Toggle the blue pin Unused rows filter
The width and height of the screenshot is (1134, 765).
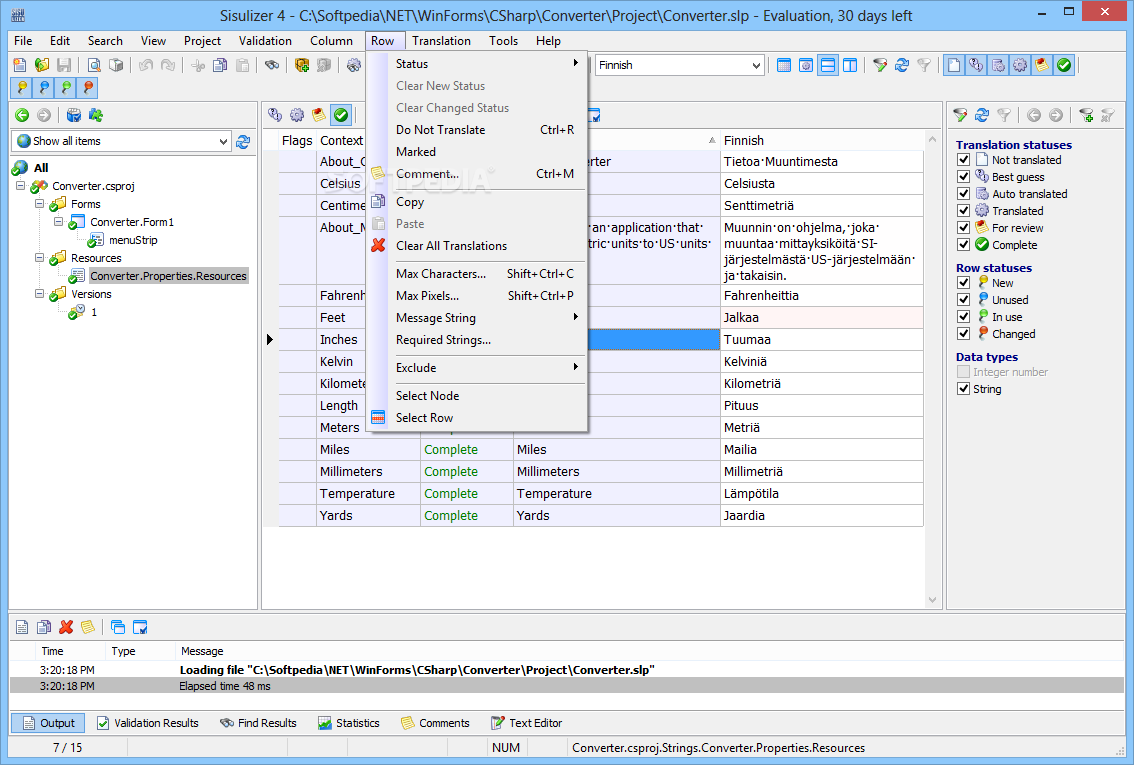44,87
